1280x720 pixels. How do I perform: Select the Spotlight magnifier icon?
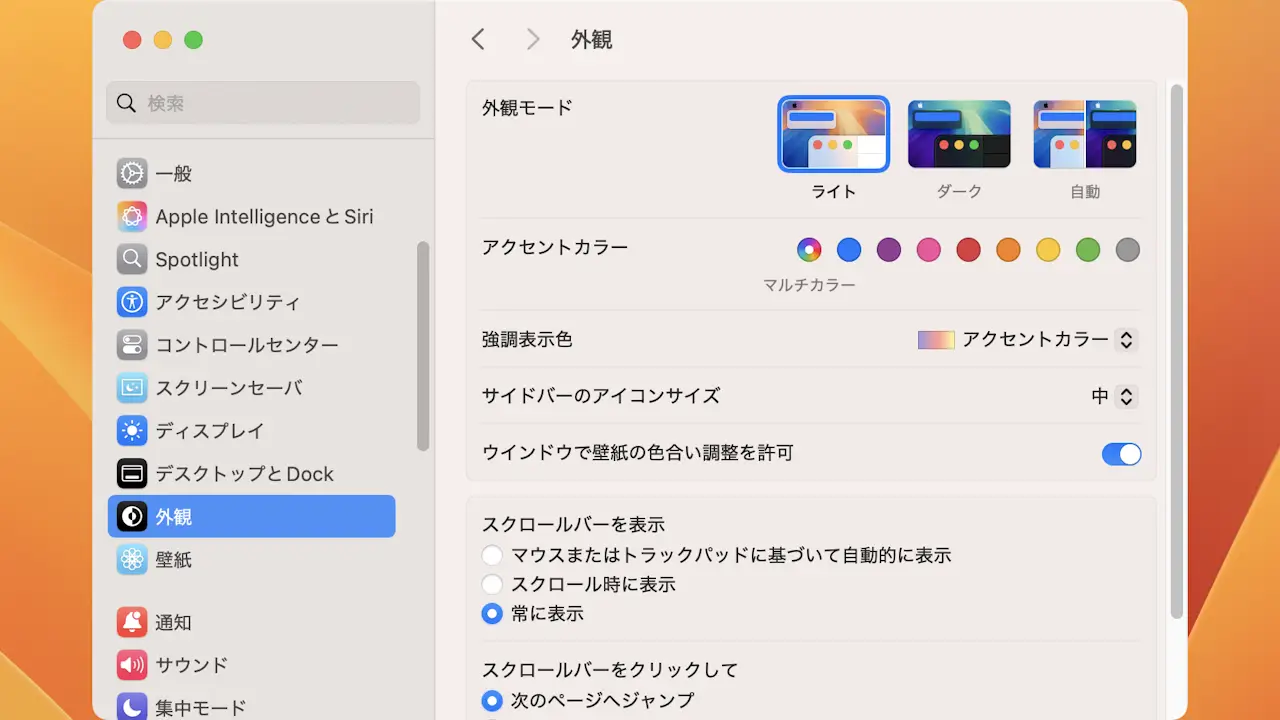point(131,259)
